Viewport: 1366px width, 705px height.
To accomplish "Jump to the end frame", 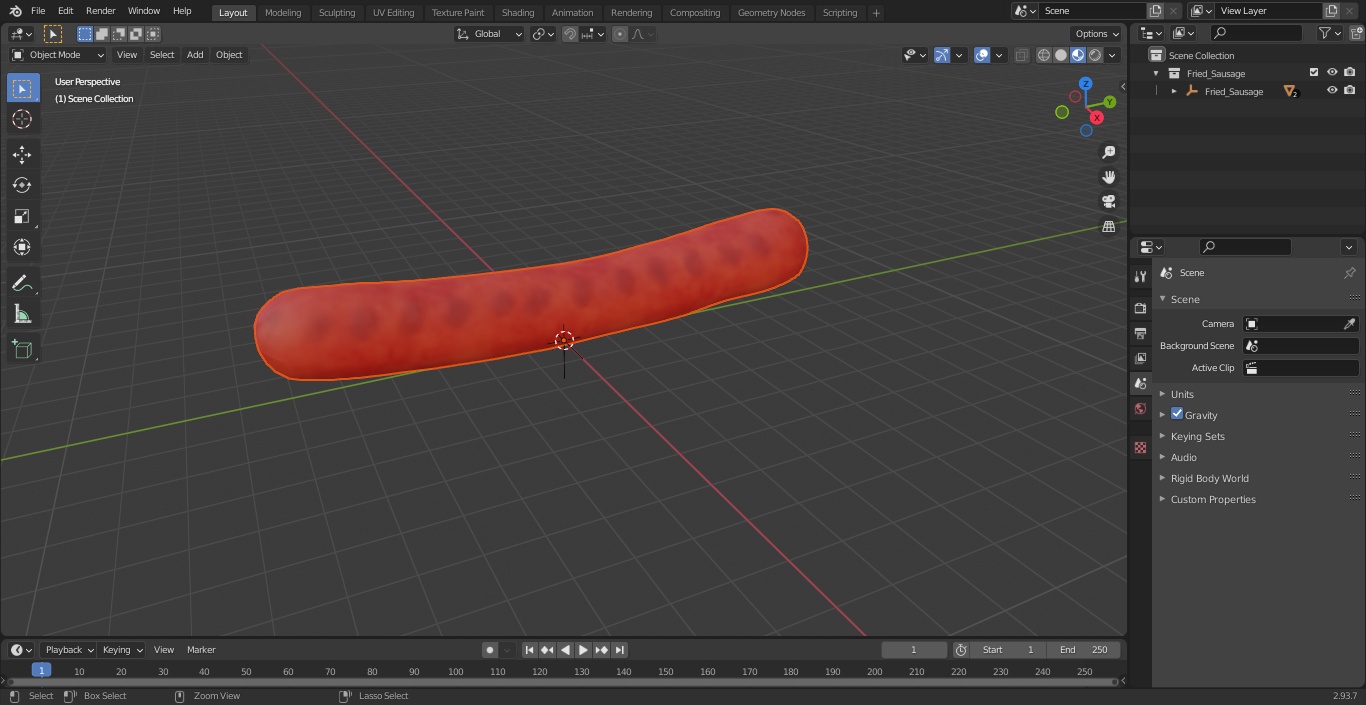I will (620, 650).
